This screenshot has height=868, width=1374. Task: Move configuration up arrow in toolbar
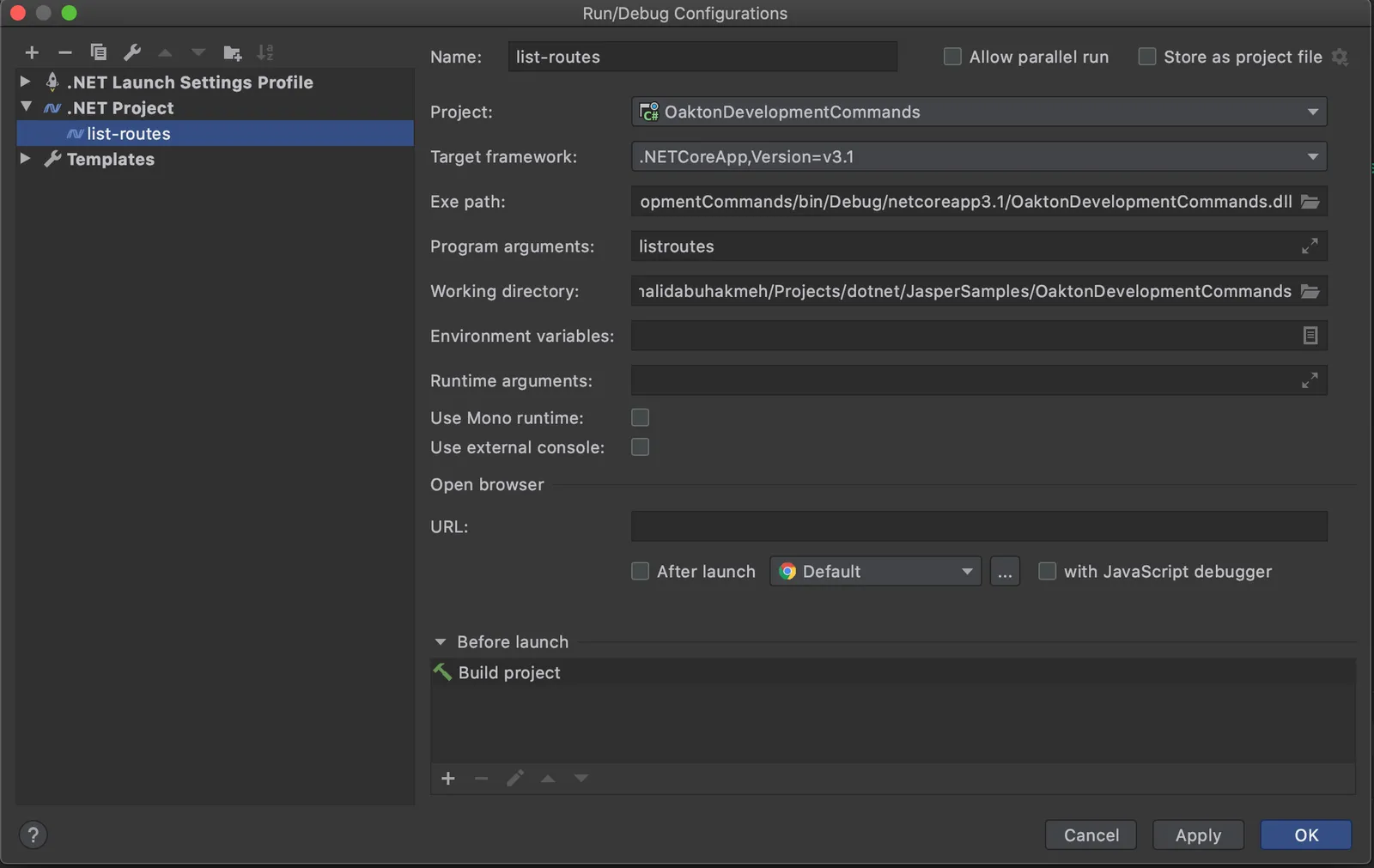[x=165, y=52]
